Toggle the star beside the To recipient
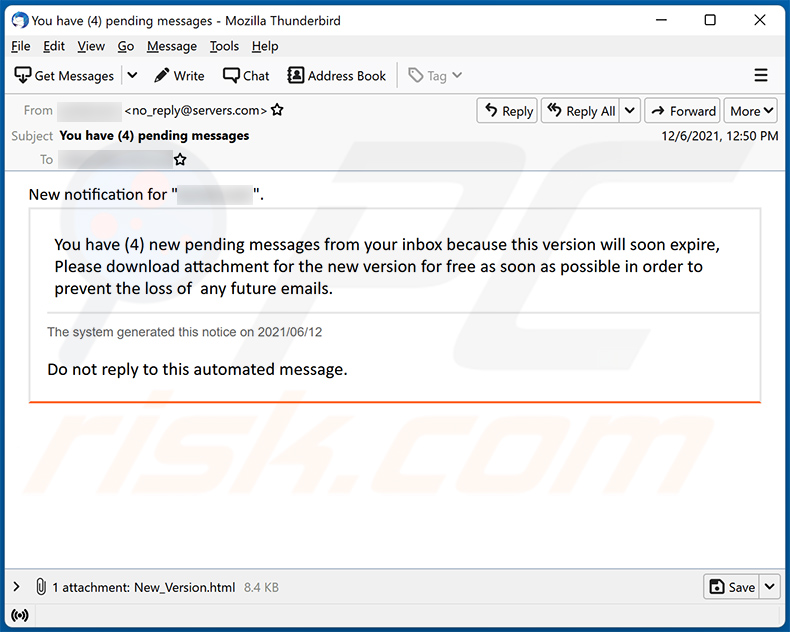The height and width of the screenshot is (632, 790). (x=180, y=159)
